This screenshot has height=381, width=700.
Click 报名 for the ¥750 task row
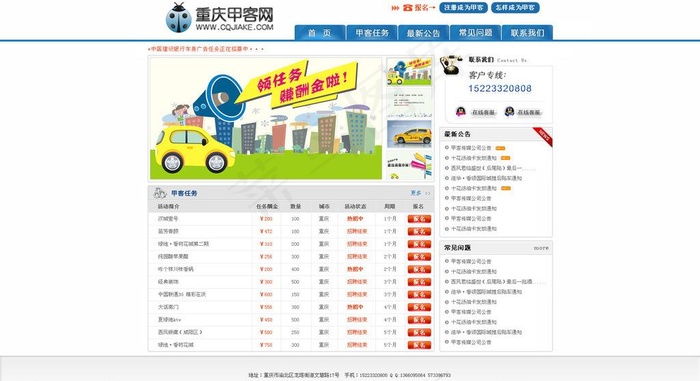click(419, 345)
